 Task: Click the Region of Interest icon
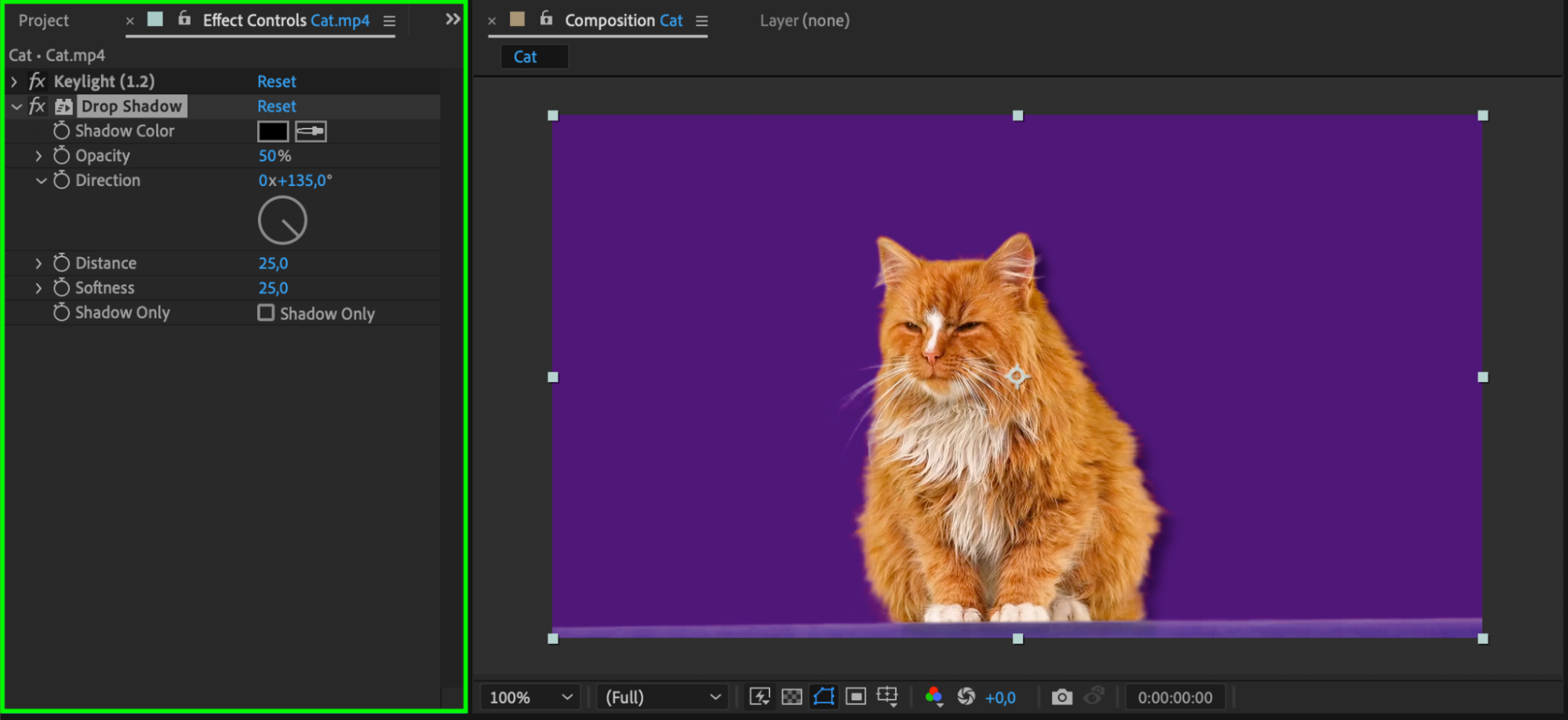856,696
